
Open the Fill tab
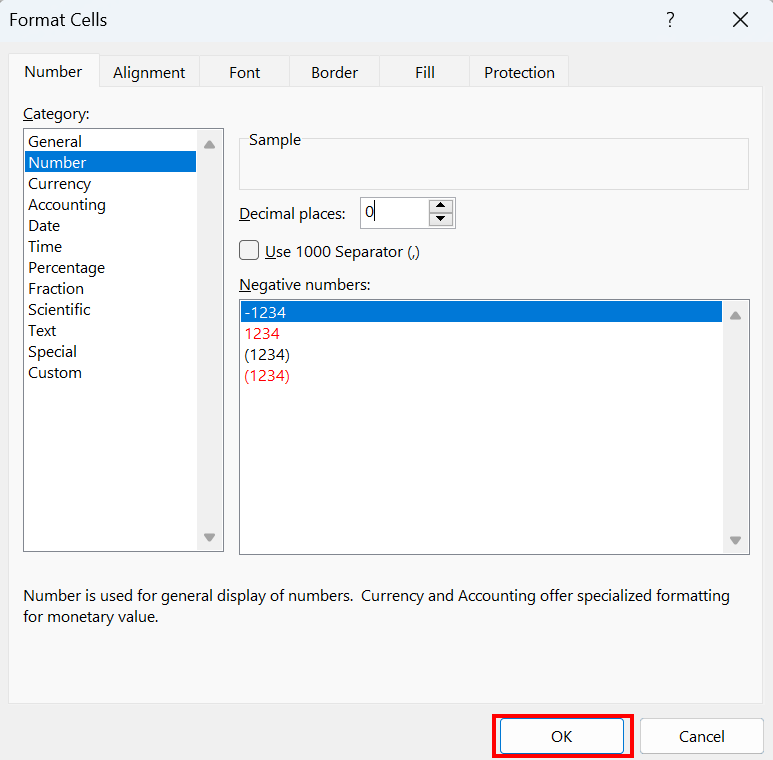(425, 72)
